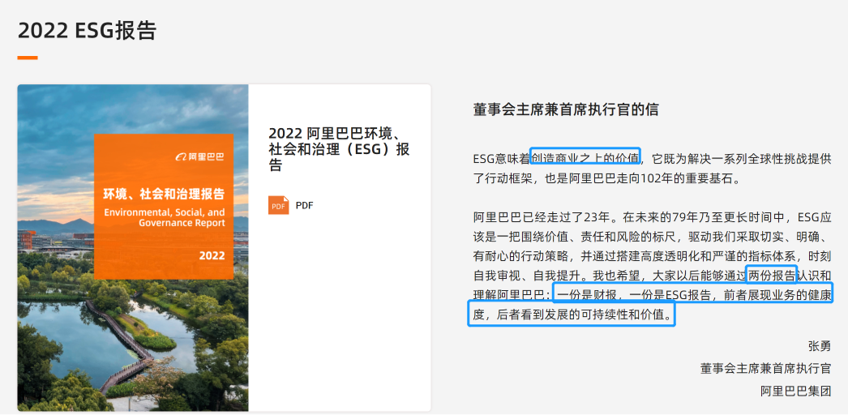The height and width of the screenshot is (415, 848).
Task: Select the 董事会主席兼首席执行官 signature title
Action: [766, 368]
